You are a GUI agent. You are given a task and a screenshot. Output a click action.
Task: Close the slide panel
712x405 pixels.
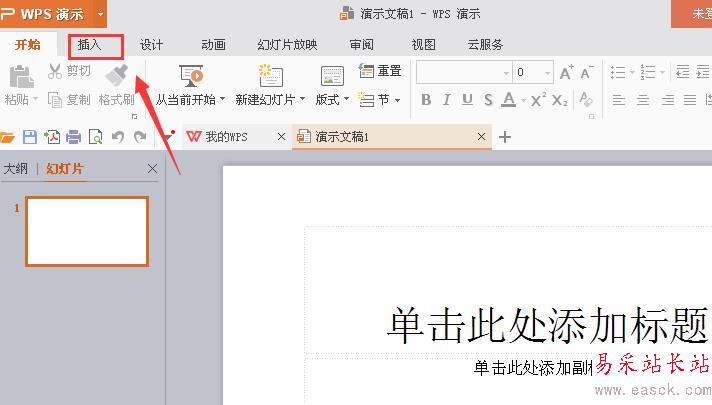[x=153, y=169]
